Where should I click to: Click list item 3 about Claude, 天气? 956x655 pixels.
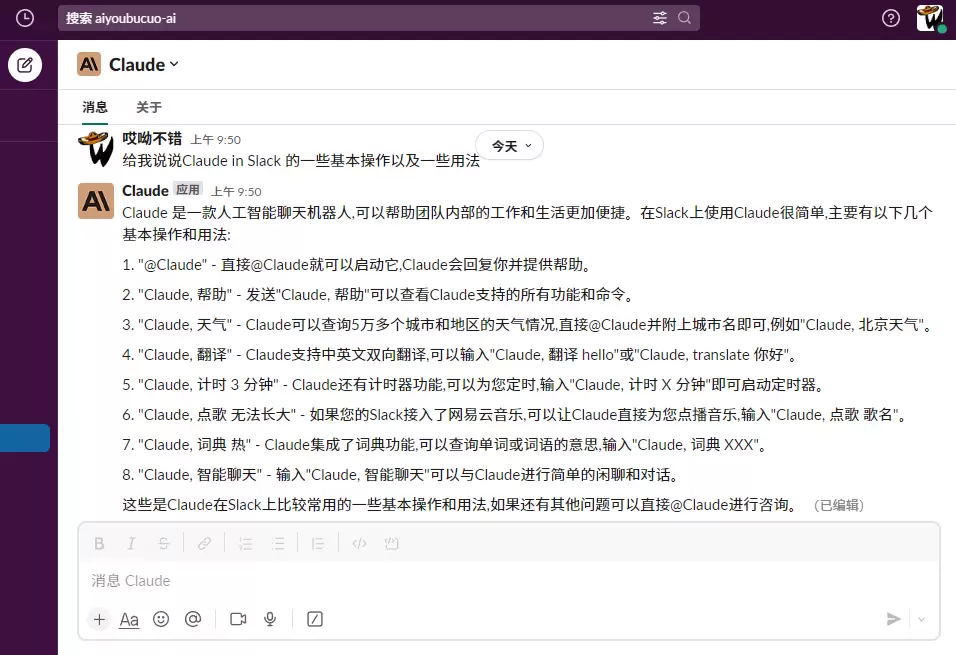(x=529, y=325)
